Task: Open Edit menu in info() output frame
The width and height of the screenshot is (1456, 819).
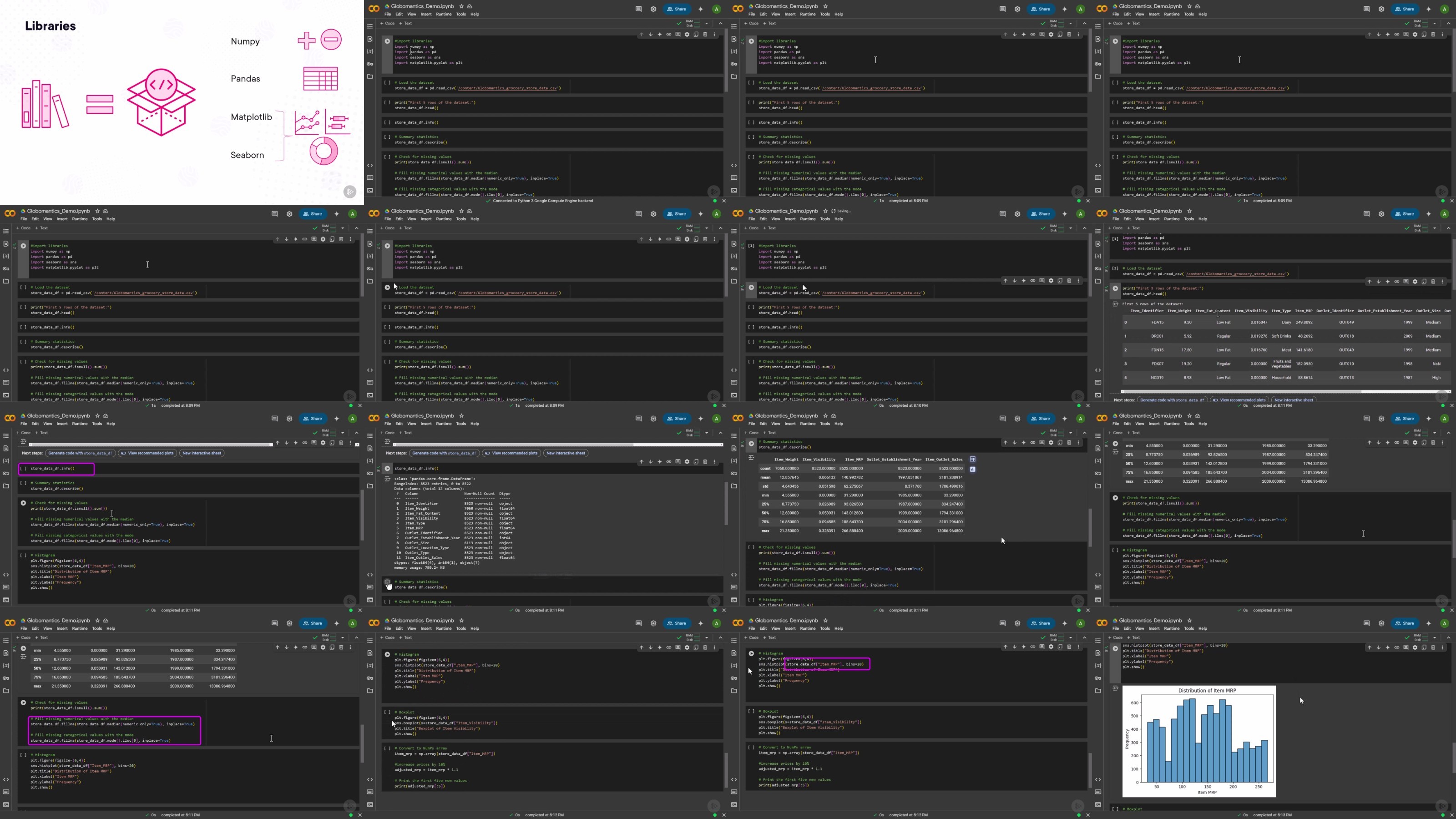Action: [x=399, y=424]
